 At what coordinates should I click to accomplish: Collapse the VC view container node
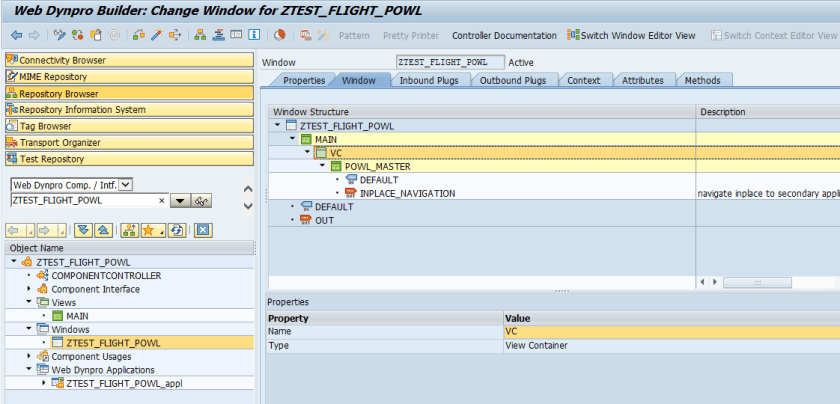coord(307,153)
